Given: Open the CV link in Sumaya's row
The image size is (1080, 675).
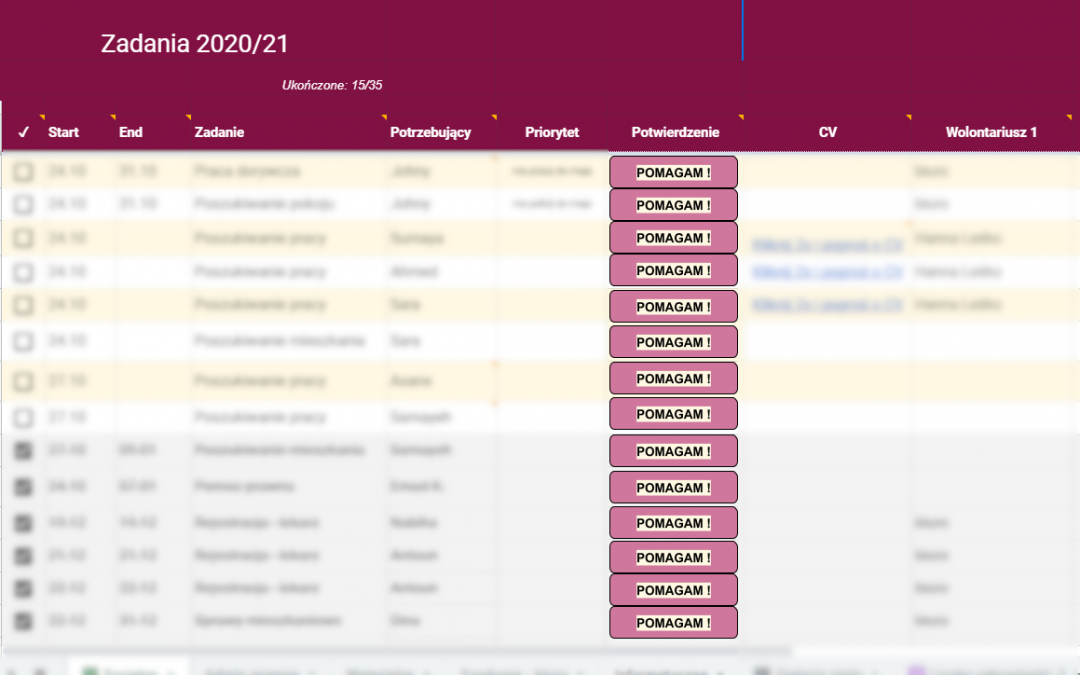Looking at the screenshot, I should 827,242.
